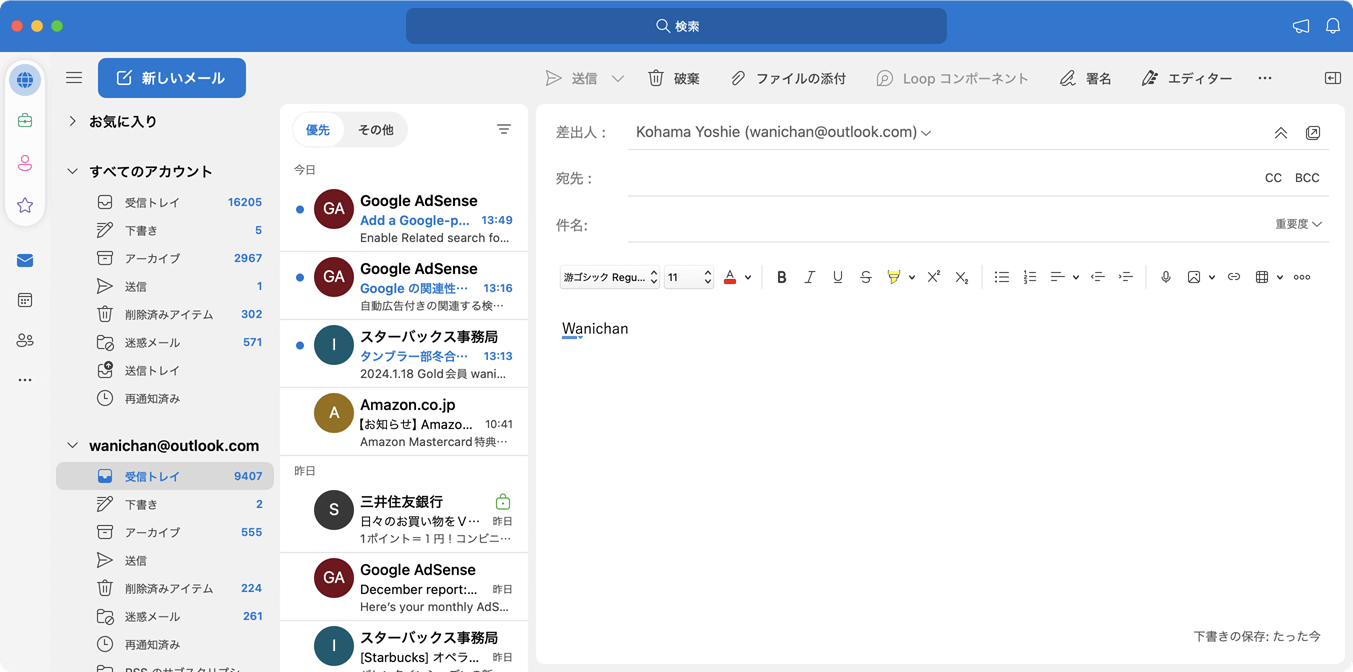This screenshot has height=672, width=1353.
Task: Open more apps ellipsis in left rail
Action: (x=25, y=380)
